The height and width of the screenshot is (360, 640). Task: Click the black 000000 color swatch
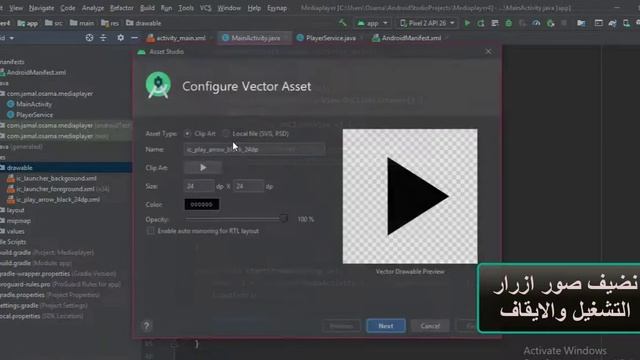[202, 204]
